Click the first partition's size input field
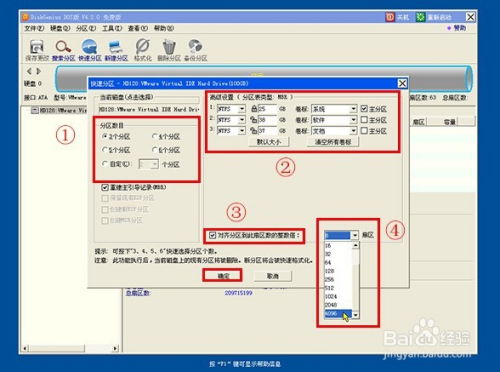Screen dimensions: 500x372 [268, 109]
